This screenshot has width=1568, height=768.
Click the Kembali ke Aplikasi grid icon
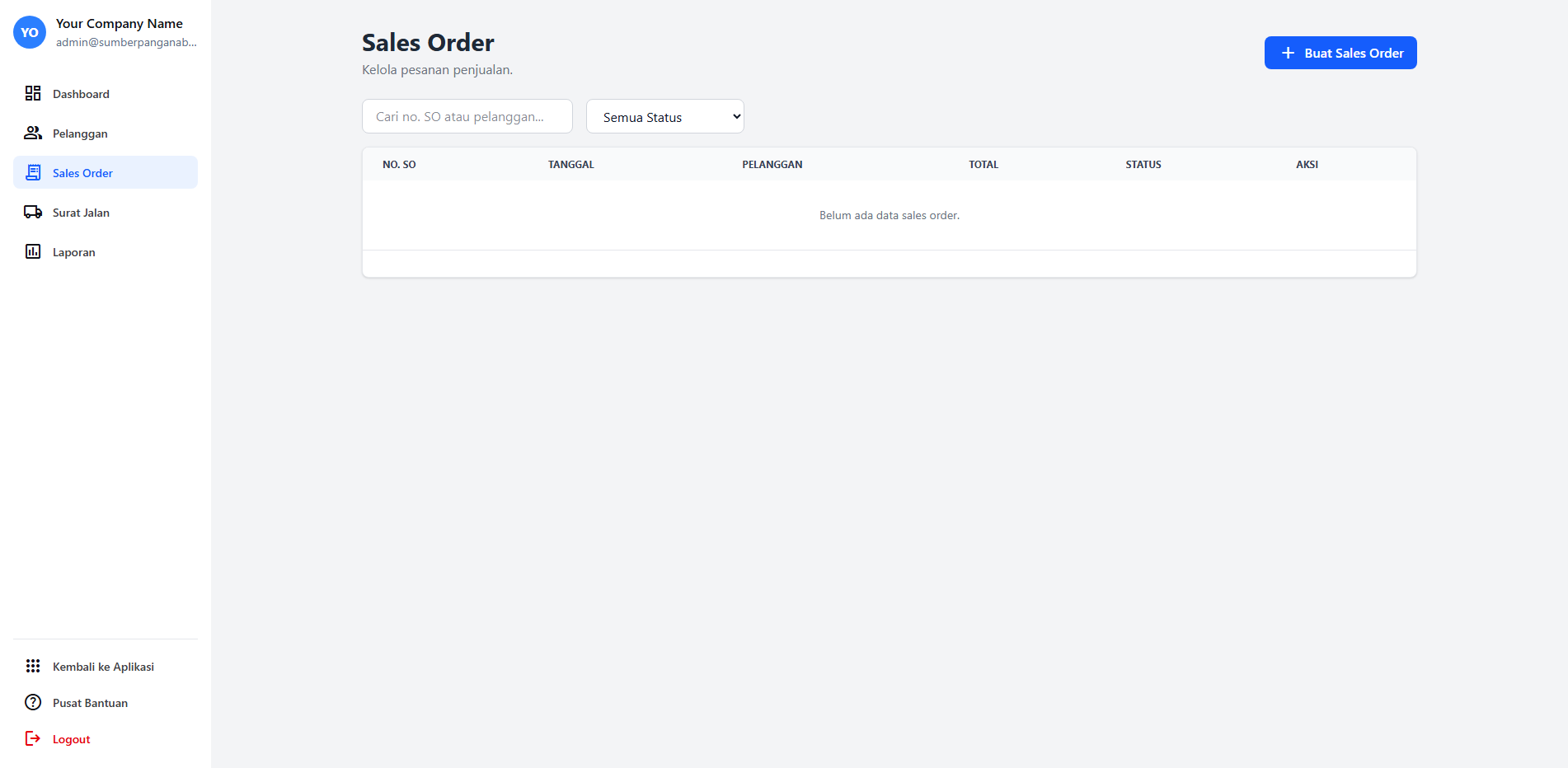click(33, 666)
